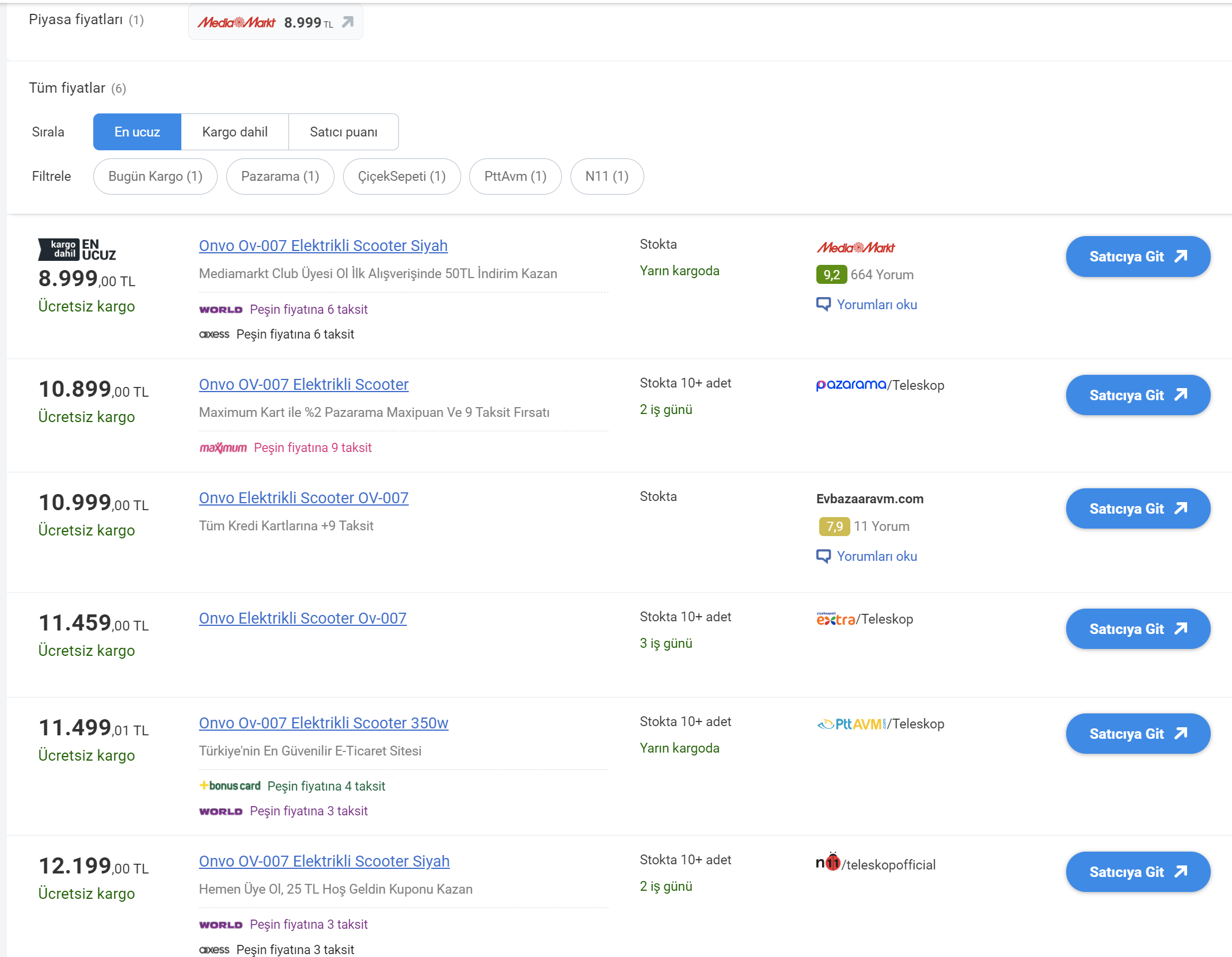Toggle the Pazarama (1) filter chip
This screenshot has height=957, width=1232.
(280, 176)
